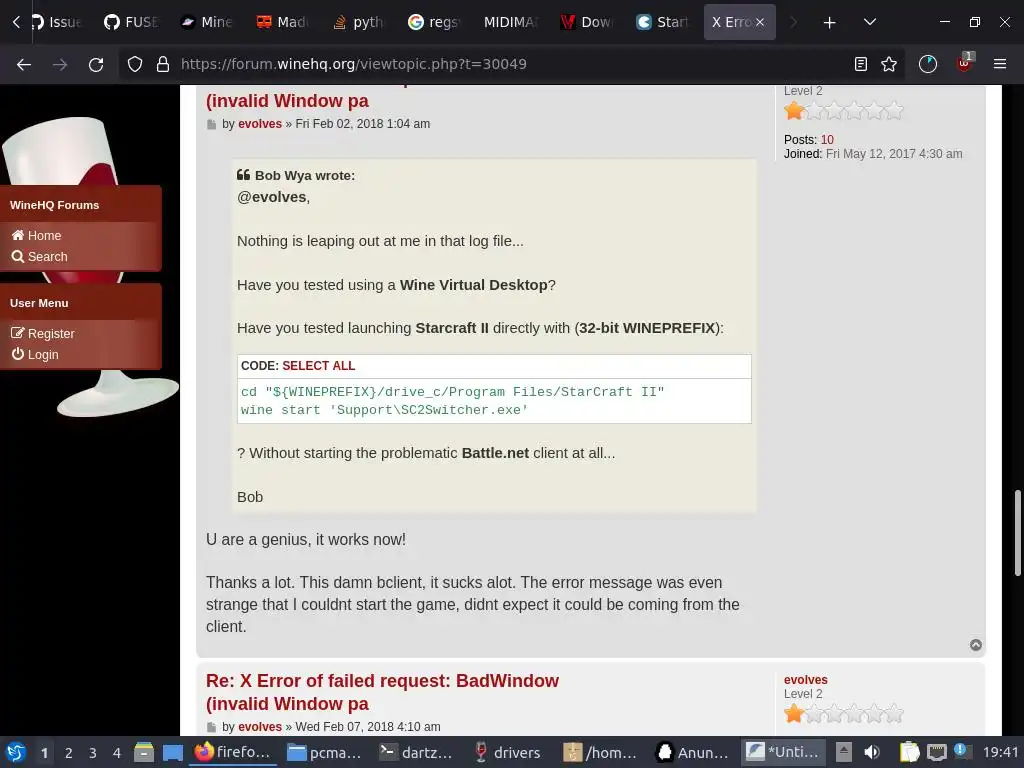This screenshot has height=768, width=1024.
Task: Open the drivers Wine taskbar window
Action: tap(507, 752)
